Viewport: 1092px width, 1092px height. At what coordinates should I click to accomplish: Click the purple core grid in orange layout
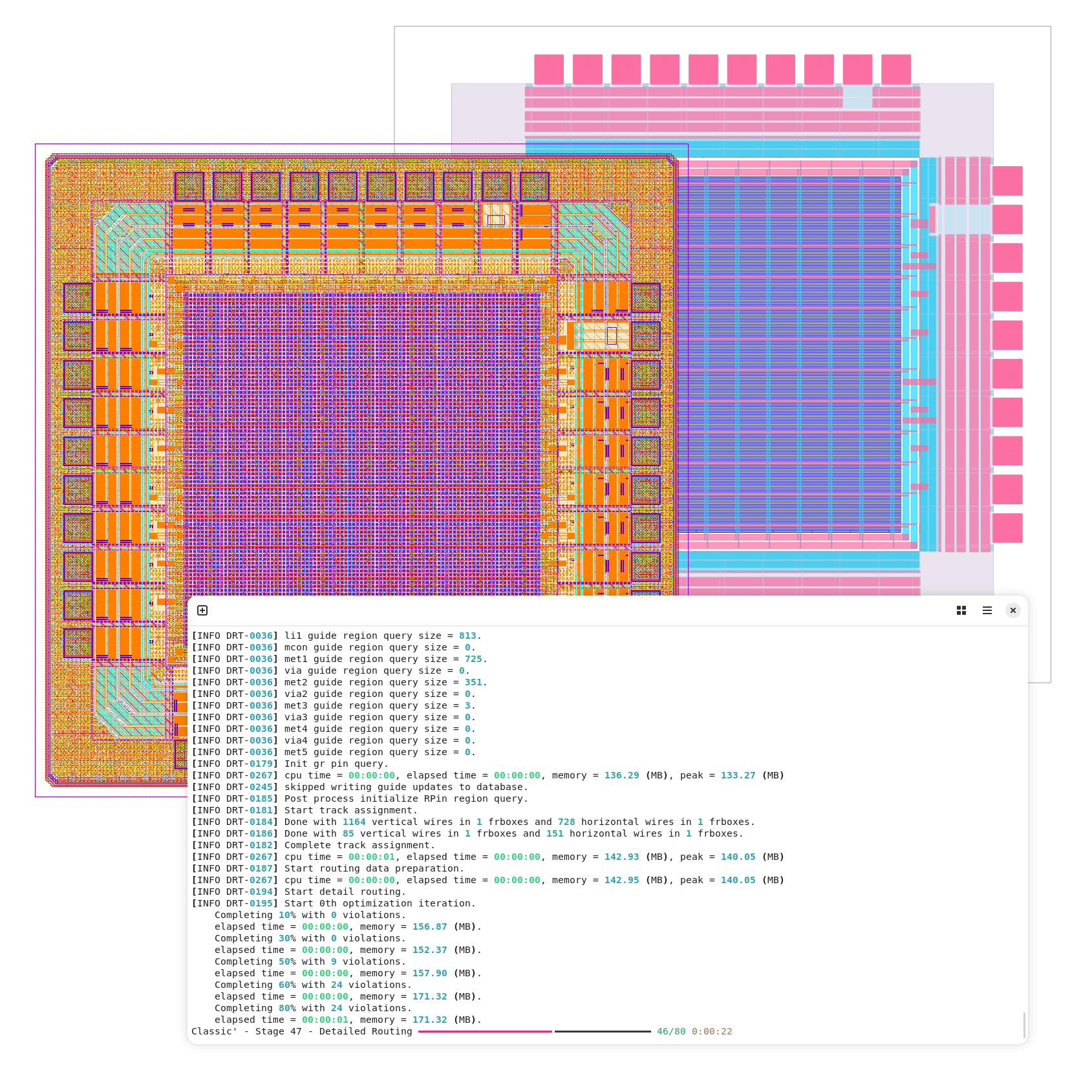point(362,440)
